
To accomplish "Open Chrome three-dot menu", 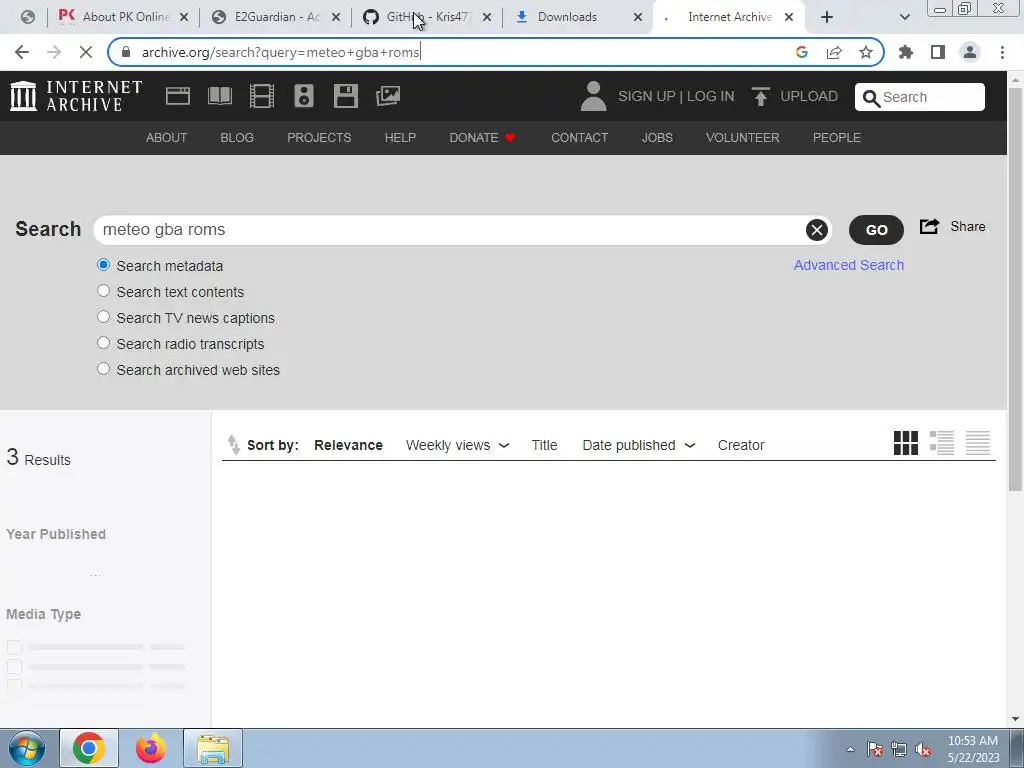I will (x=1002, y=52).
